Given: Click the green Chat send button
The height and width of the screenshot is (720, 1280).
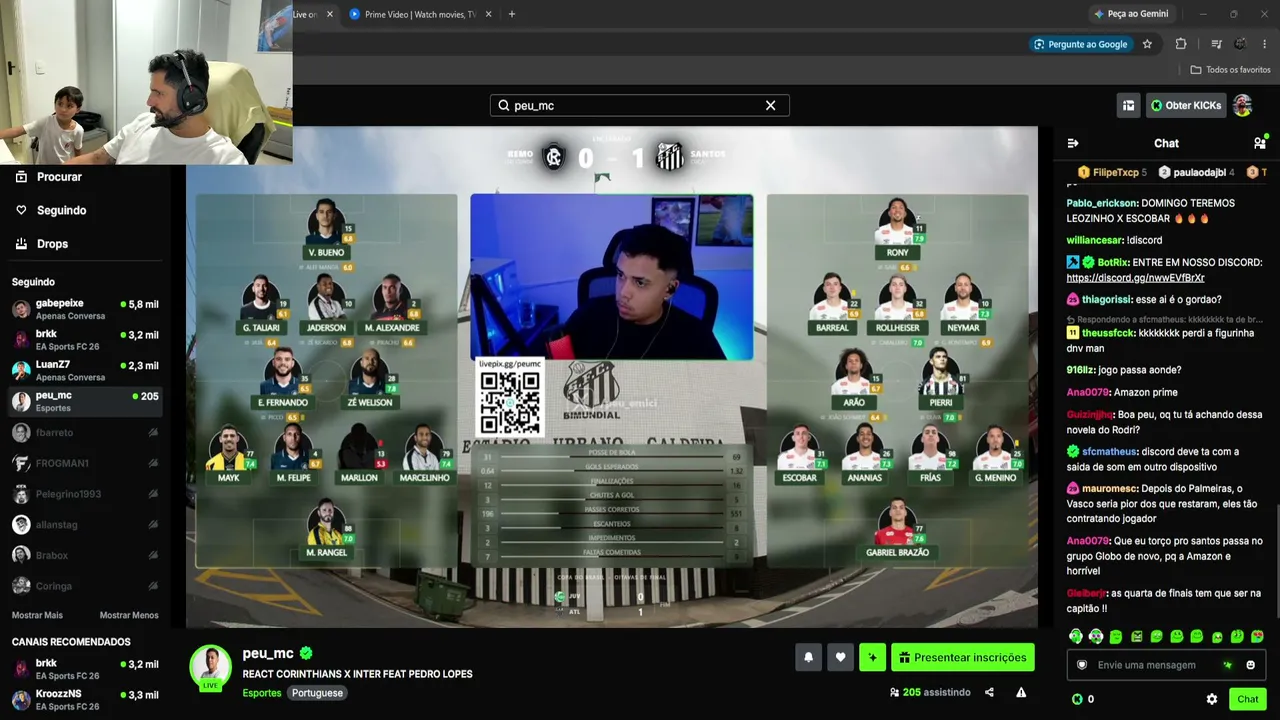Looking at the screenshot, I should point(1247,699).
